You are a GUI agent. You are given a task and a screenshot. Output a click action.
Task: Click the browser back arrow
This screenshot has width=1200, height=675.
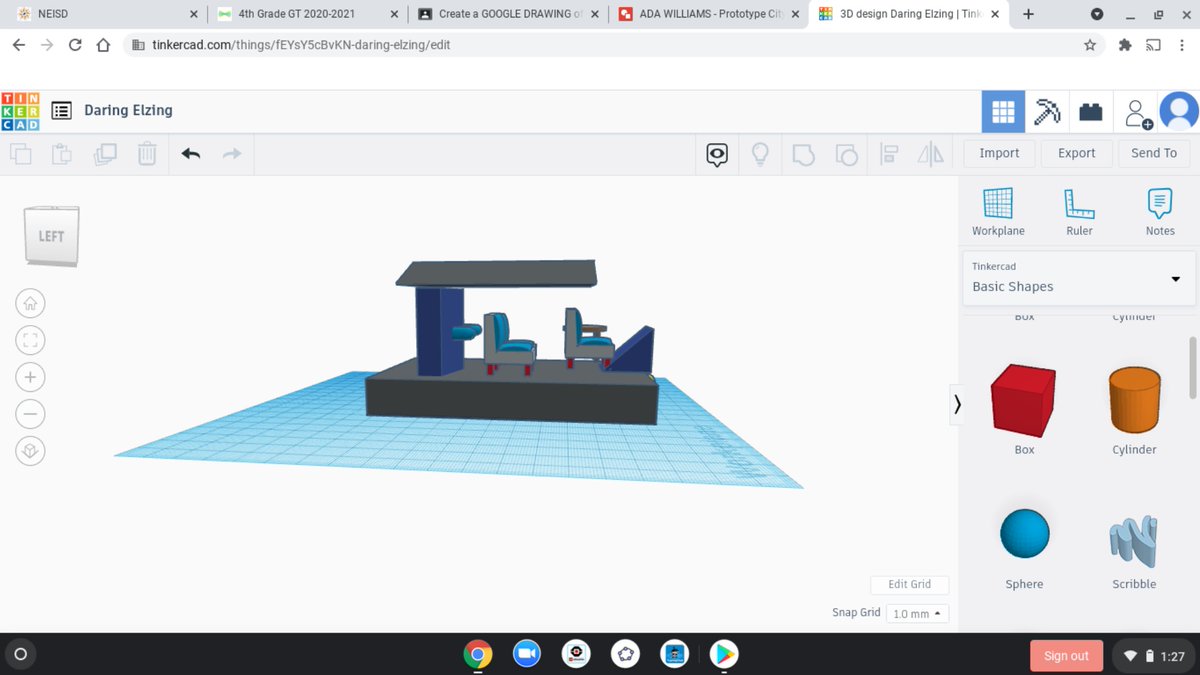coord(18,45)
